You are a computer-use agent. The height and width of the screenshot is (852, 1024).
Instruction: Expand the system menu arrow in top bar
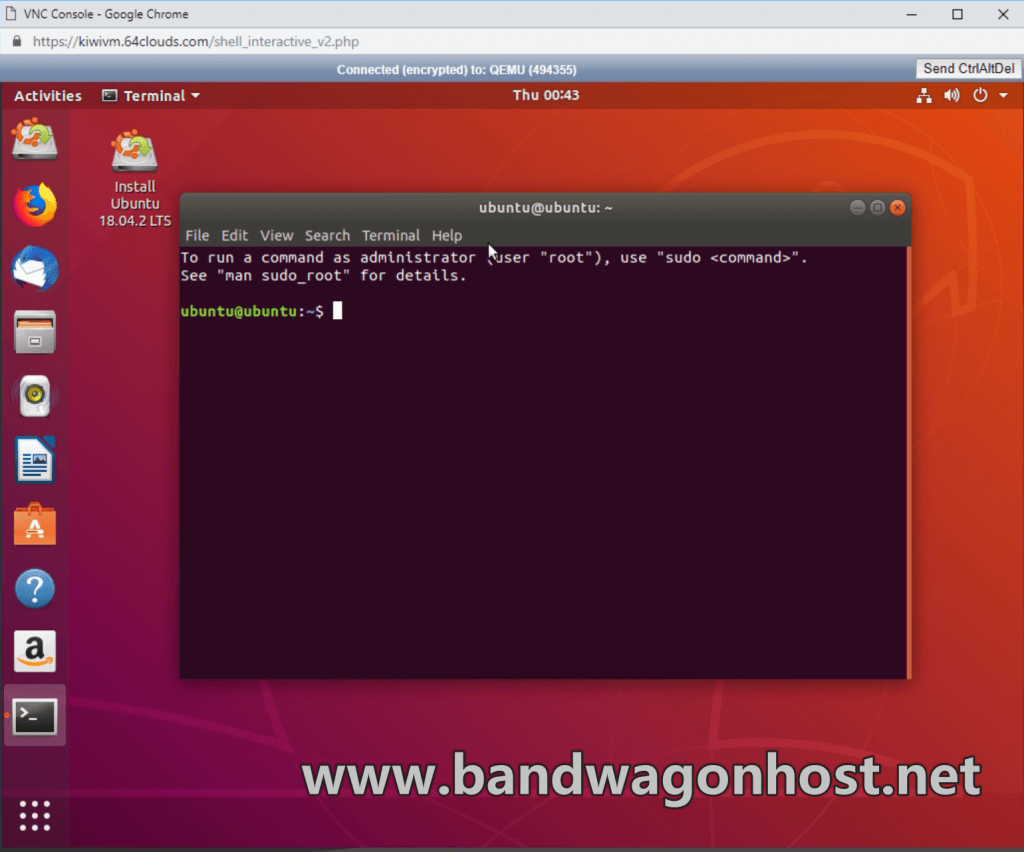(1003, 96)
